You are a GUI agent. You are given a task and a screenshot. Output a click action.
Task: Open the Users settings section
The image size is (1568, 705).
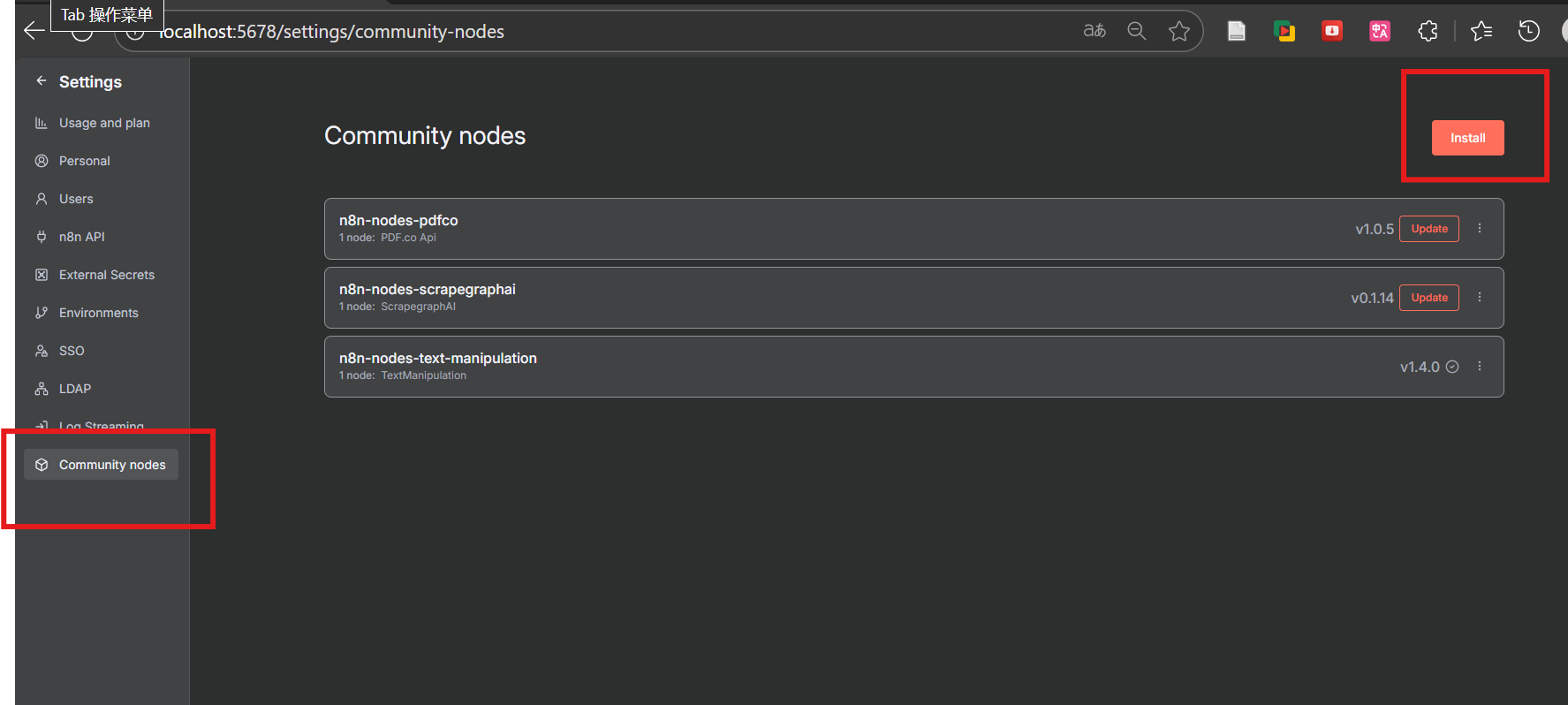(x=75, y=199)
